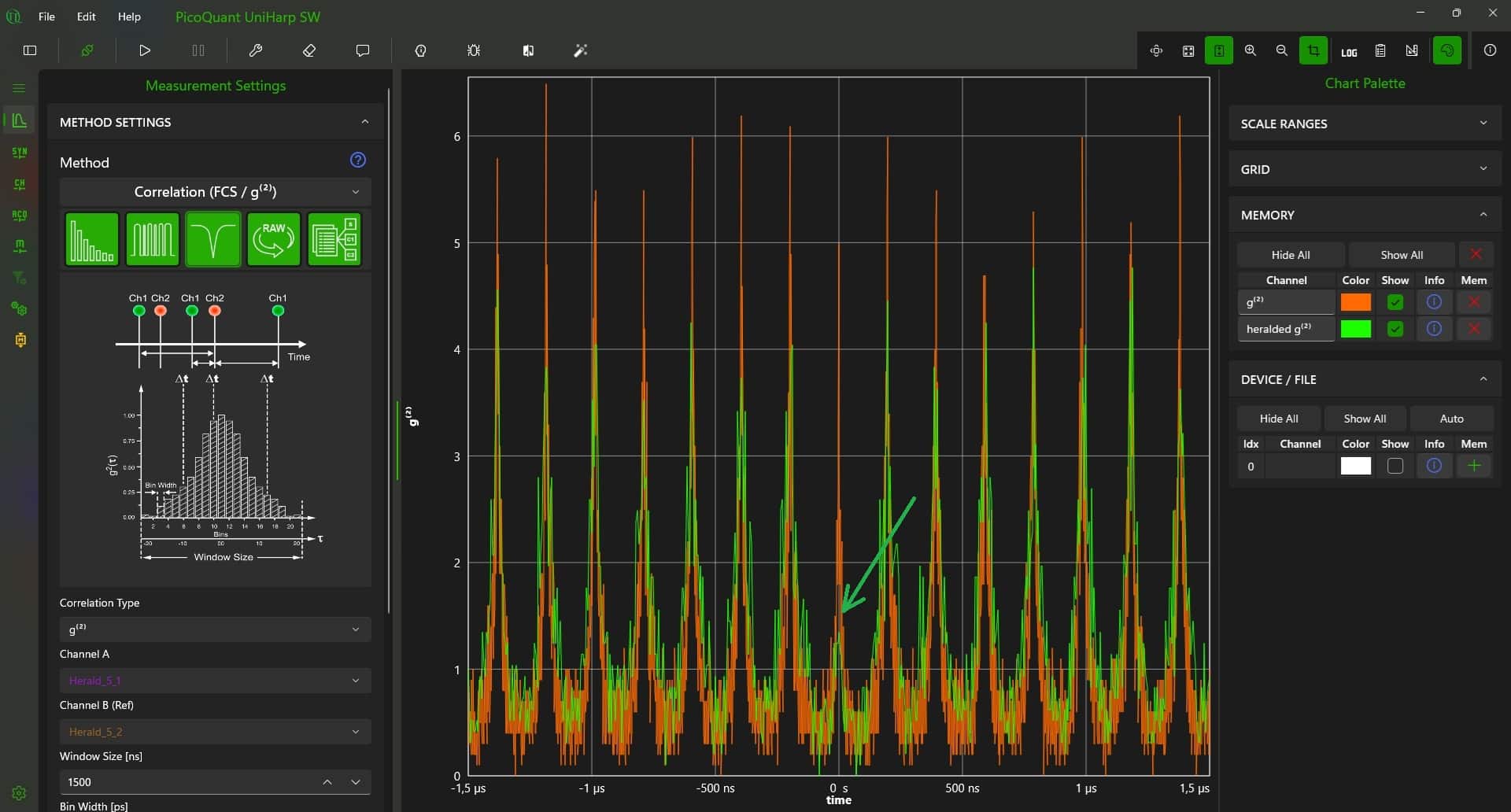Change the color swatch of the g(2) channel
Image resolution: width=1511 pixels, height=812 pixels.
(1356, 301)
